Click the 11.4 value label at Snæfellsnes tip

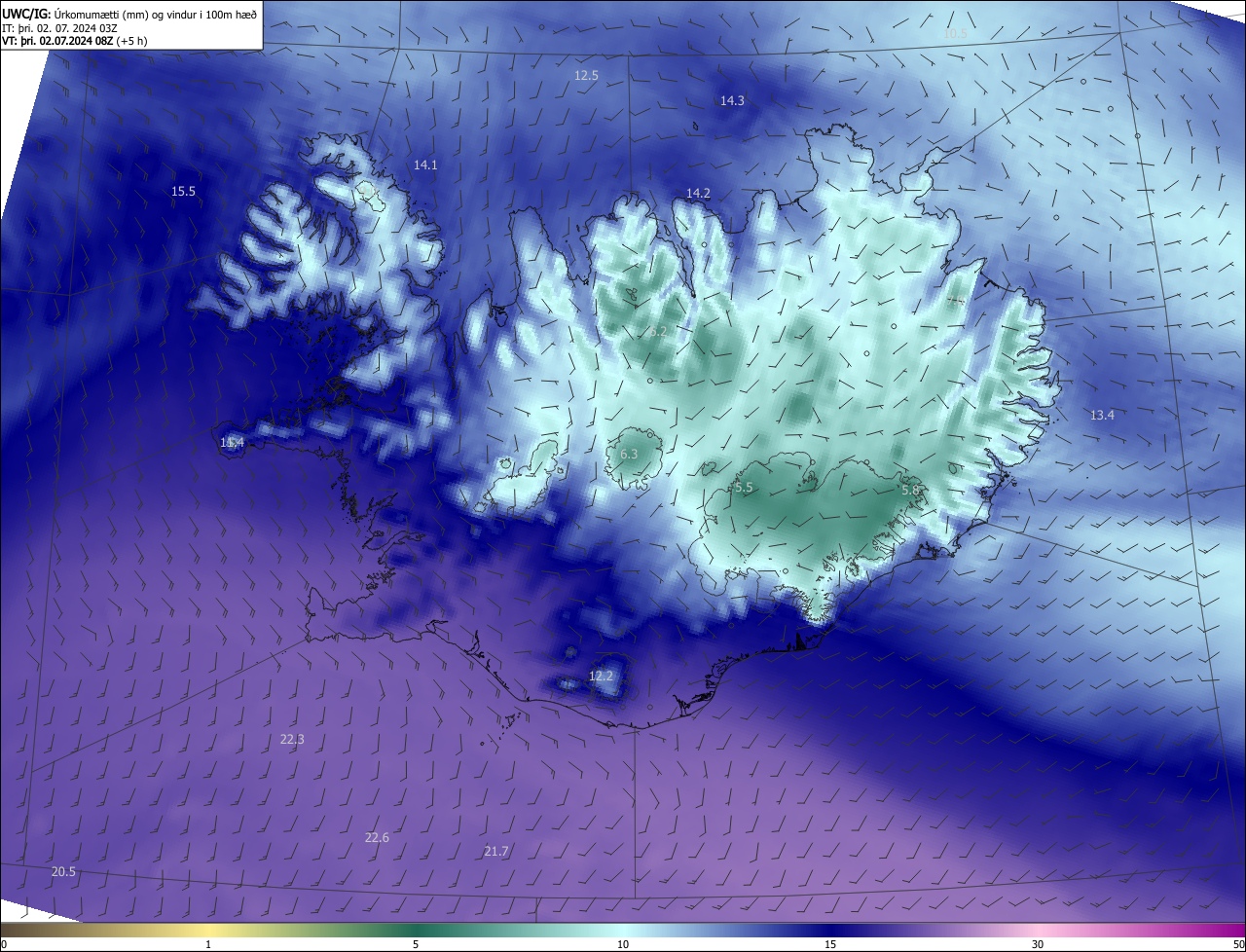232,443
